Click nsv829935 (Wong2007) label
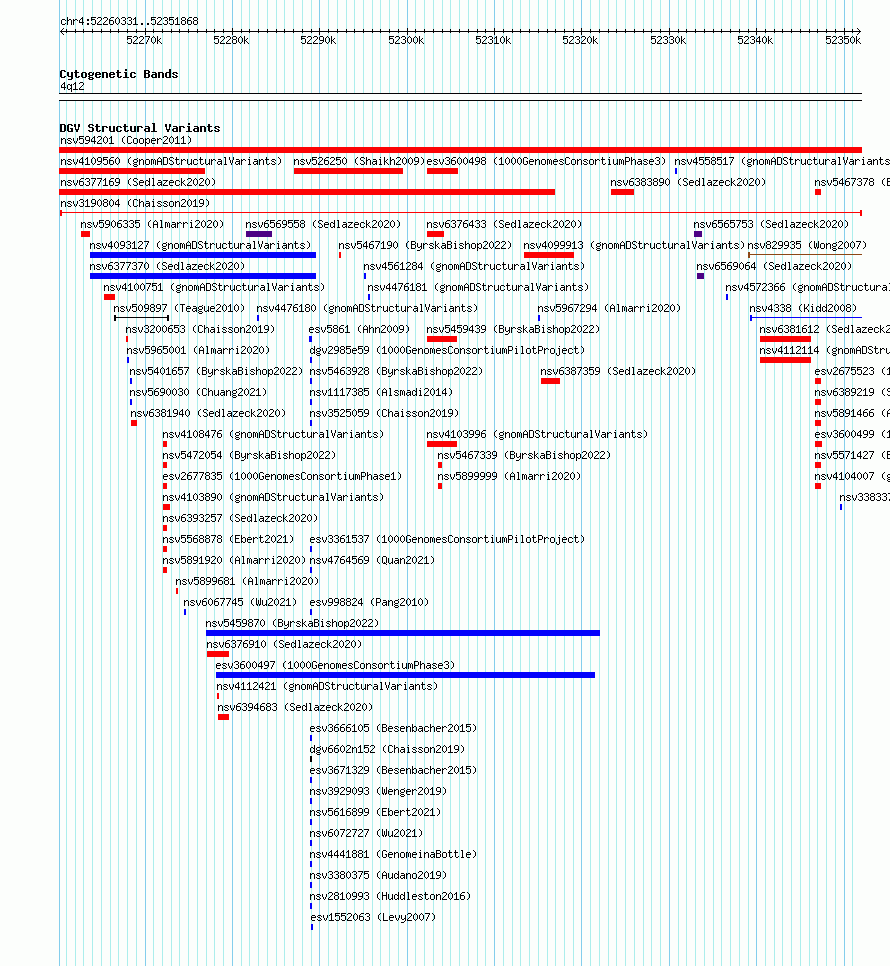The image size is (890, 966). pos(807,245)
